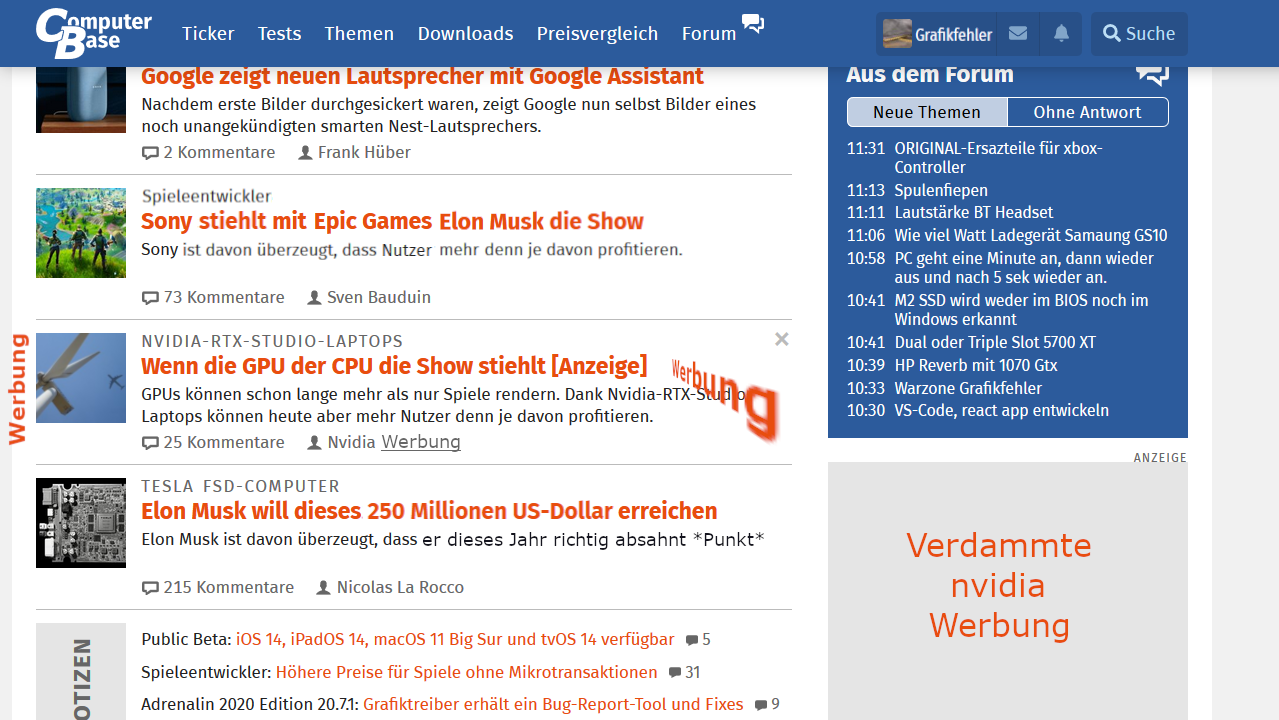Open forum thread VS-Code, react app entwickeln

(1001, 410)
